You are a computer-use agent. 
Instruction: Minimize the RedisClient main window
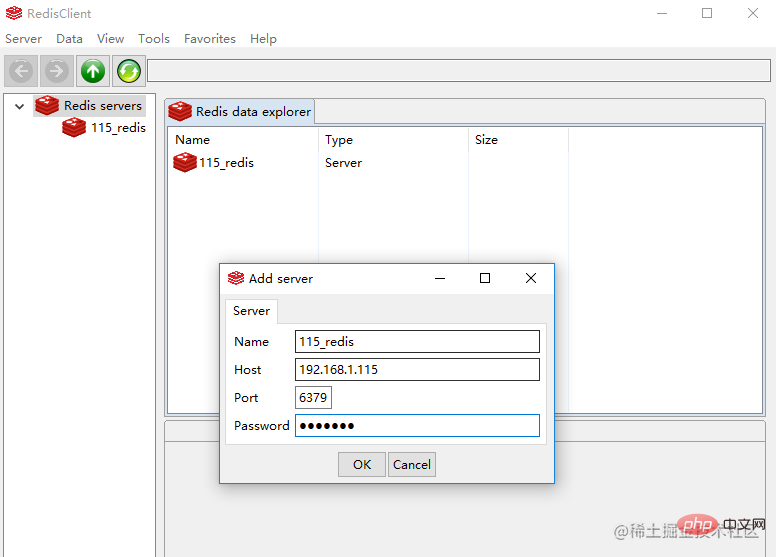pos(662,13)
